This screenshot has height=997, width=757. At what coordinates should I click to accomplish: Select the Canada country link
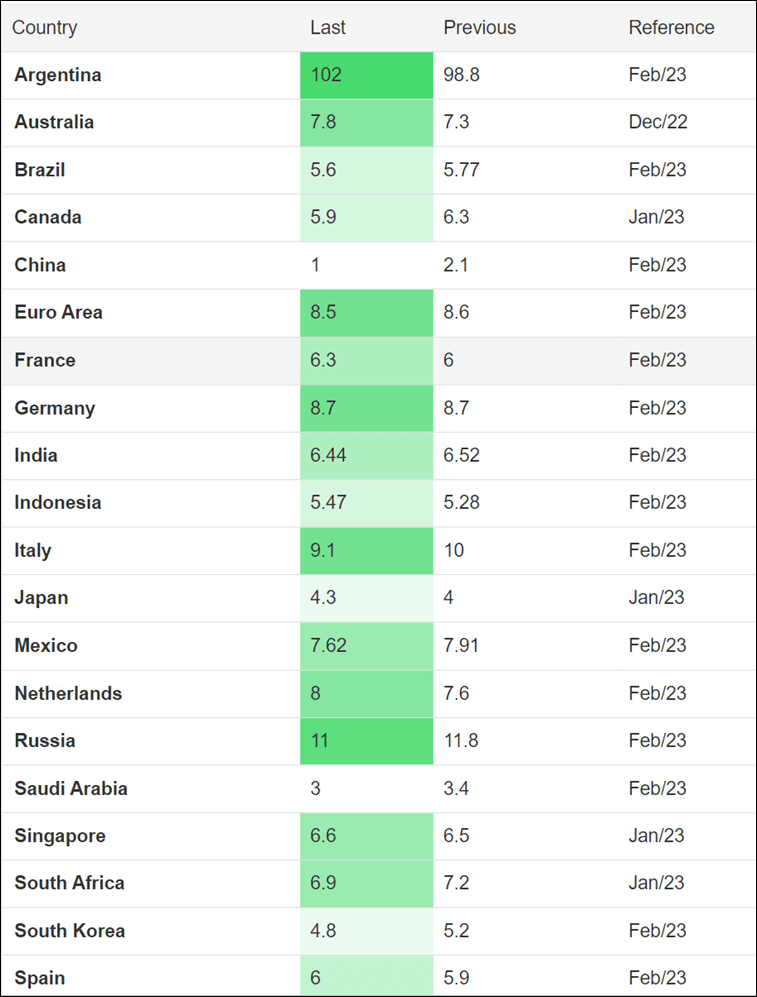point(48,217)
